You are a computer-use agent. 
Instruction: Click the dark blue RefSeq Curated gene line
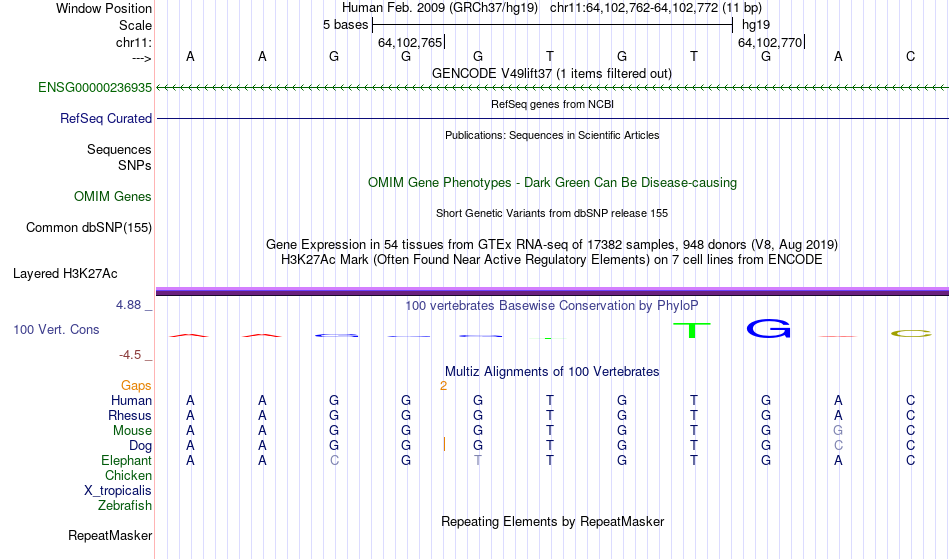click(x=553, y=119)
